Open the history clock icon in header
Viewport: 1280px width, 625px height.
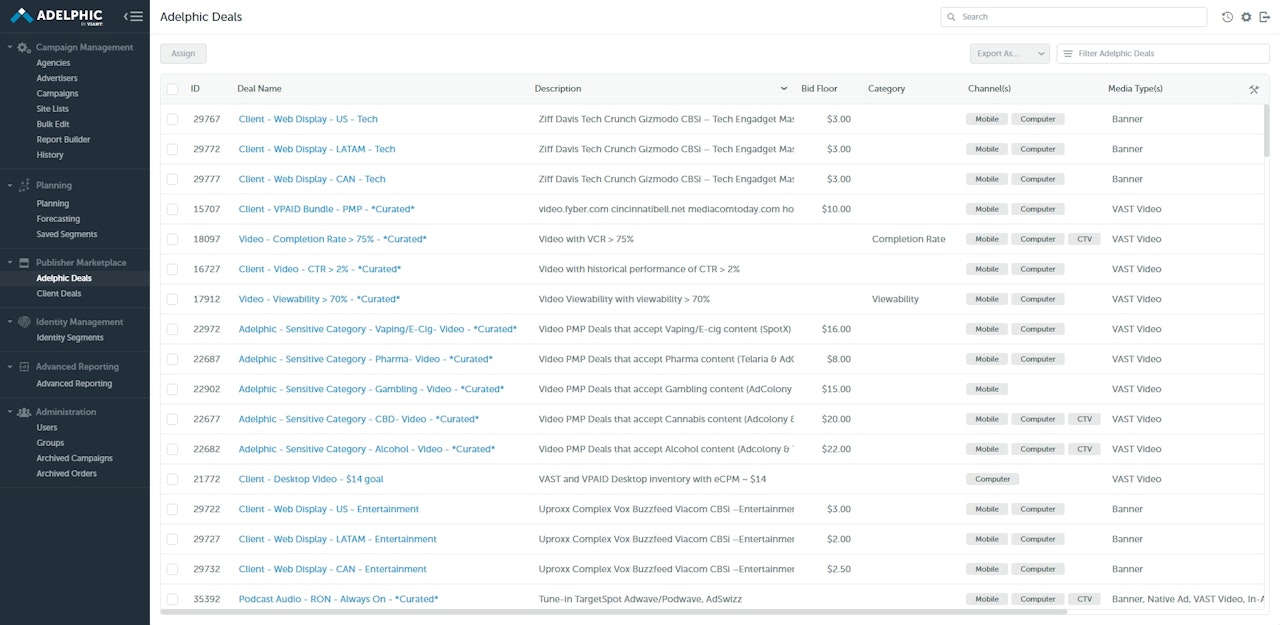click(x=1227, y=17)
